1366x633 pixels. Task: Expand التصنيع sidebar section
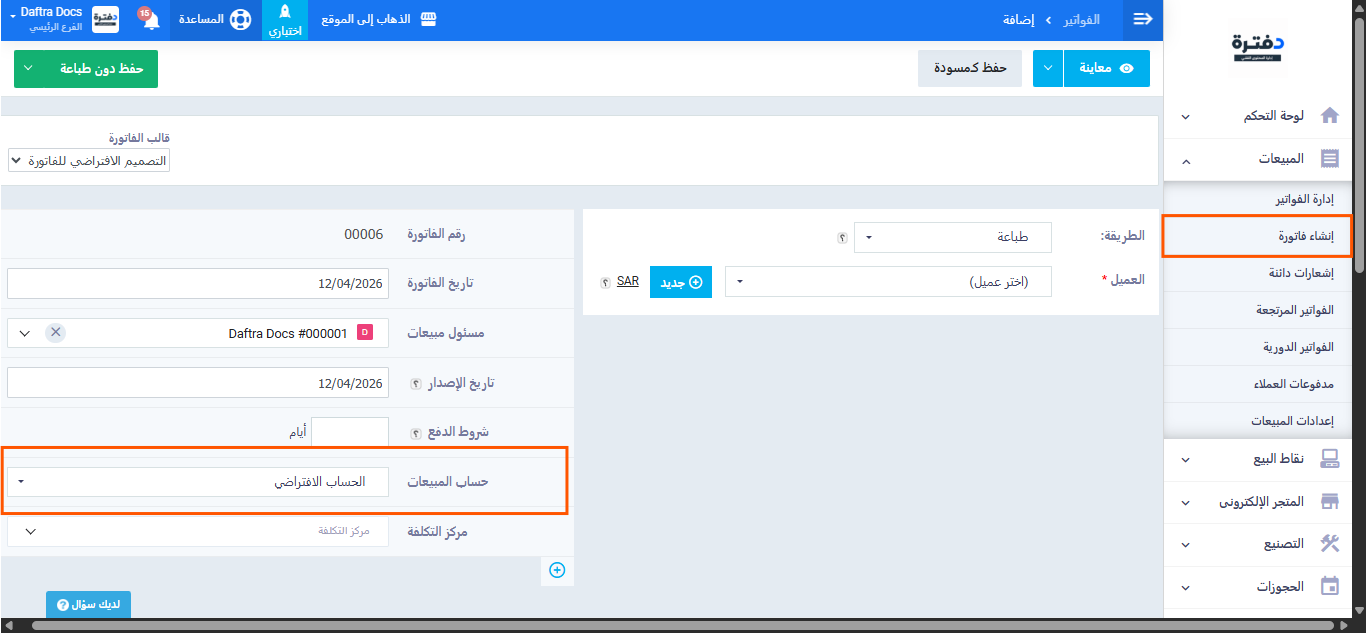pos(1186,545)
